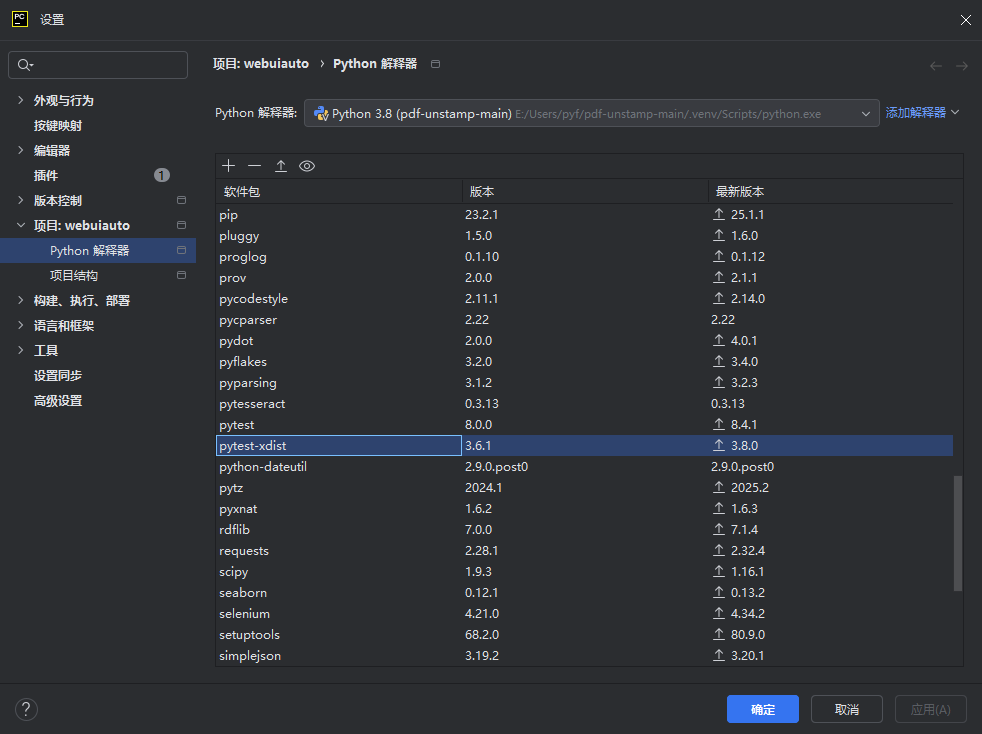Expand the 构建、执行、部署 section
The height and width of the screenshot is (734, 982).
[x=21, y=301]
